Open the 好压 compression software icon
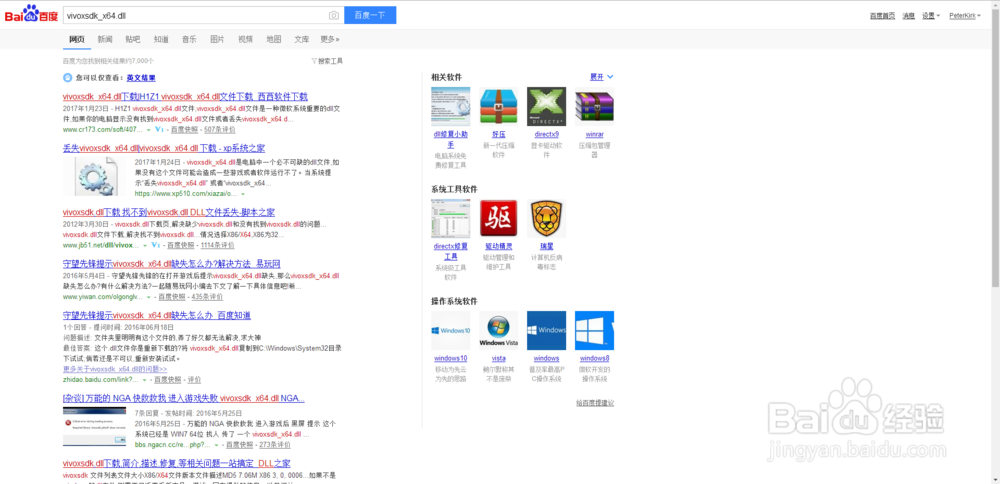The width and height of the screenshot is (1000, 484). (x=498, y=106)
